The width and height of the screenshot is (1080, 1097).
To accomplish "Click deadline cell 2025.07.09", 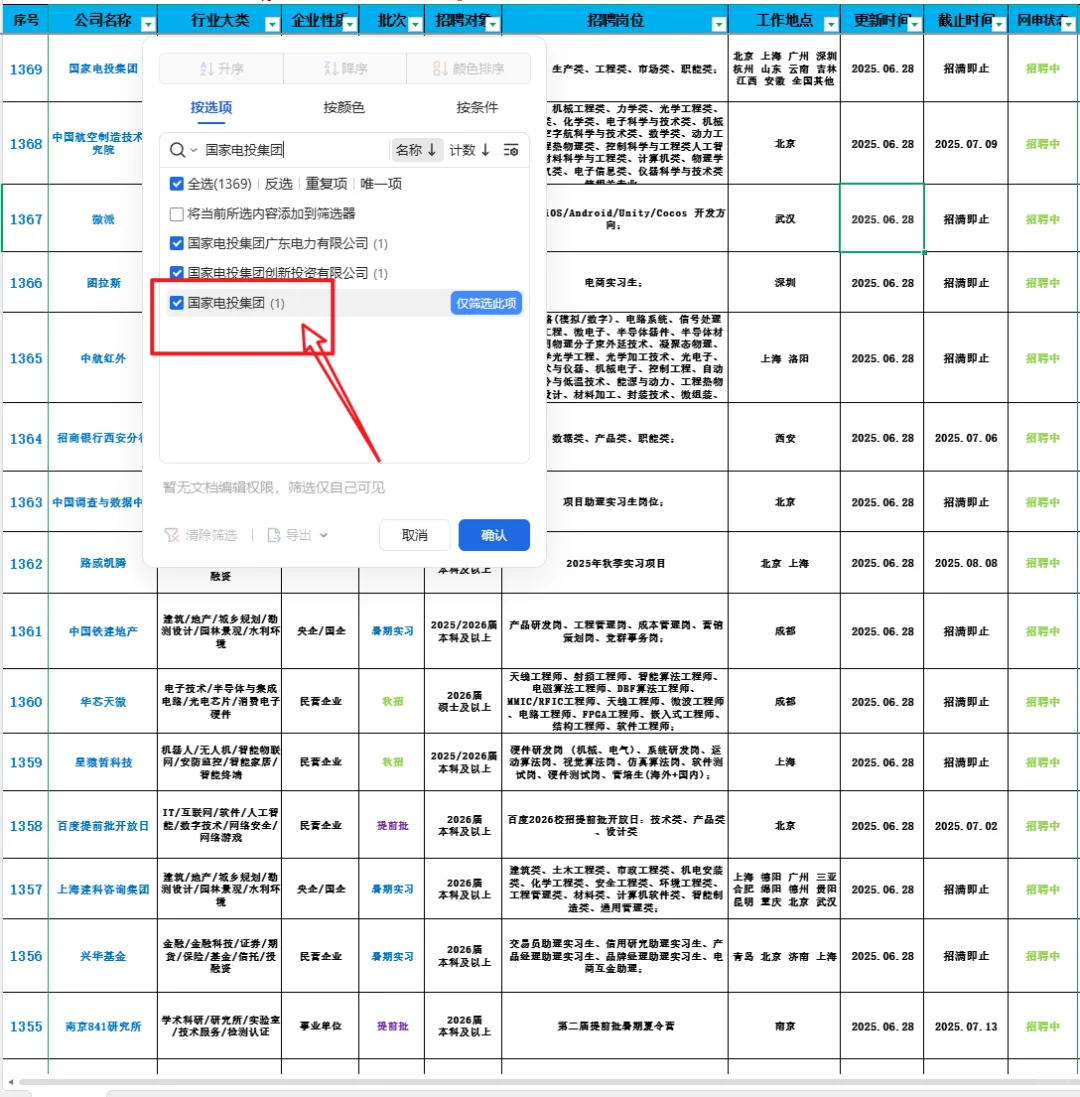I will coord(966,143).
